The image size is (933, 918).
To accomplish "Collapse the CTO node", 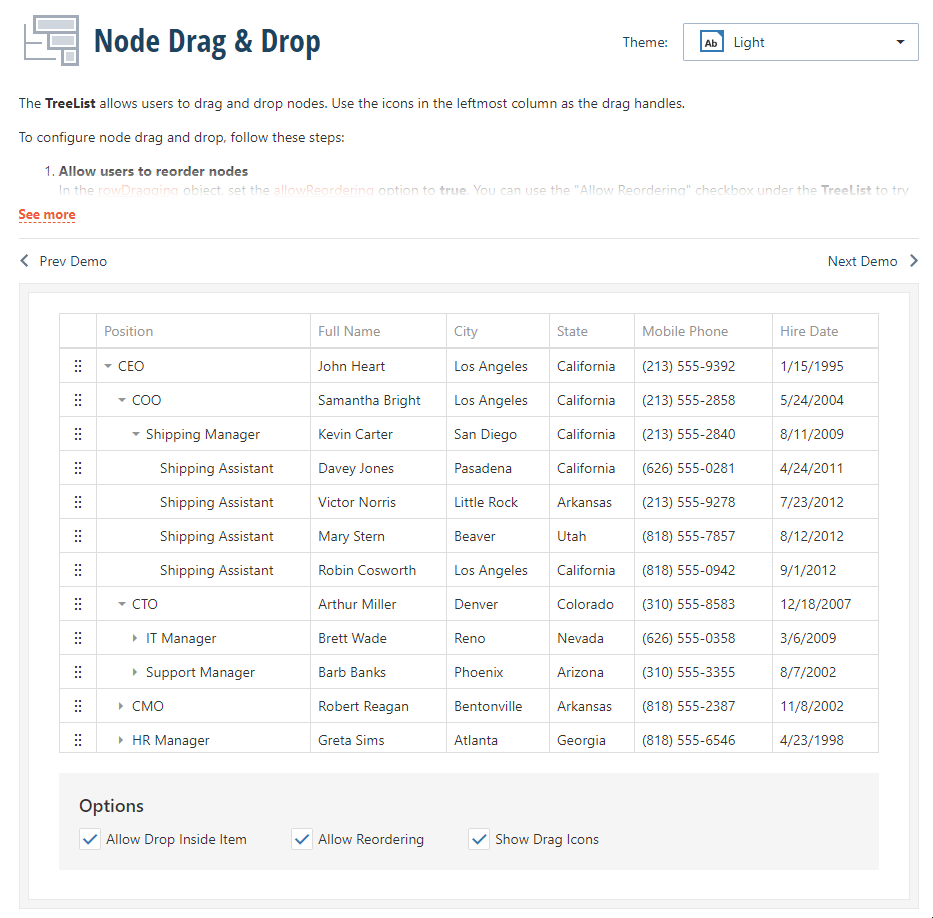I will point(122,604).
